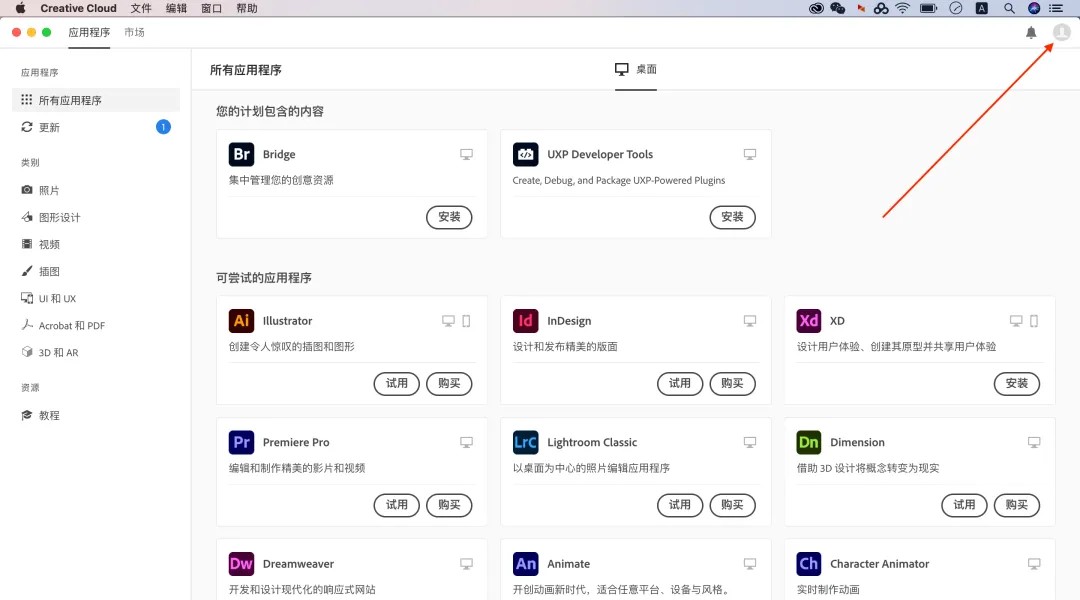Open the 视频 category

[96, 244]
